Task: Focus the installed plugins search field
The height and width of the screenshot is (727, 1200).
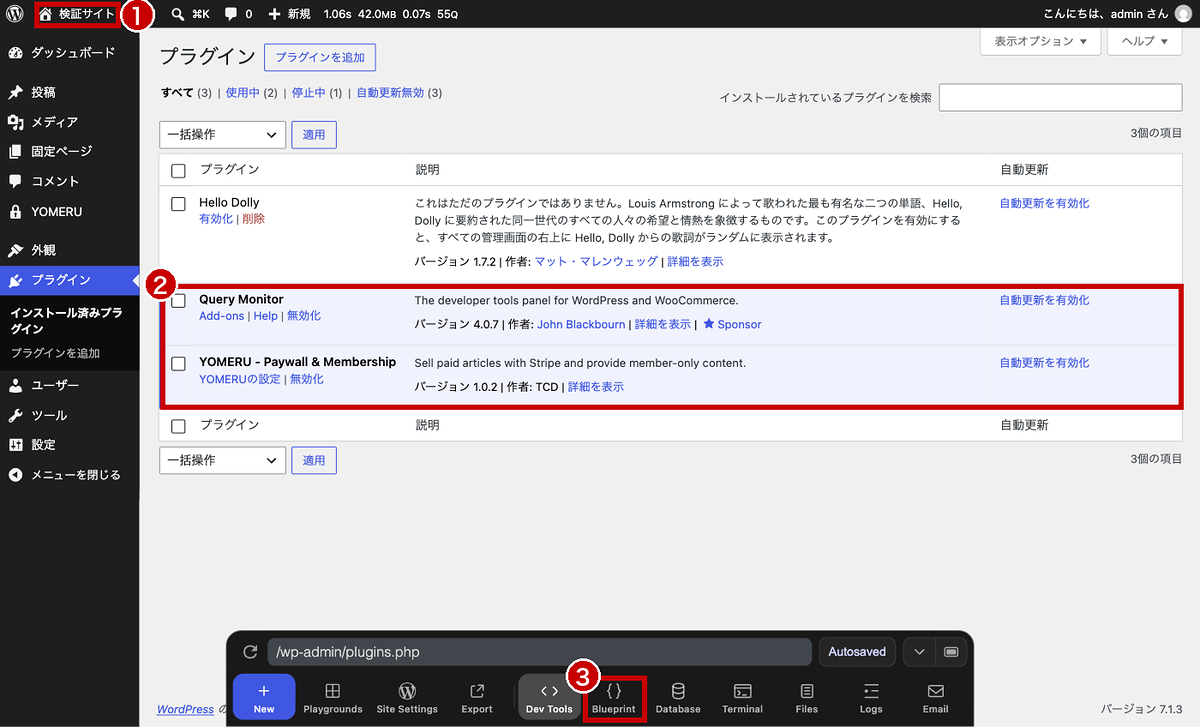Action: pos(1061,97)
